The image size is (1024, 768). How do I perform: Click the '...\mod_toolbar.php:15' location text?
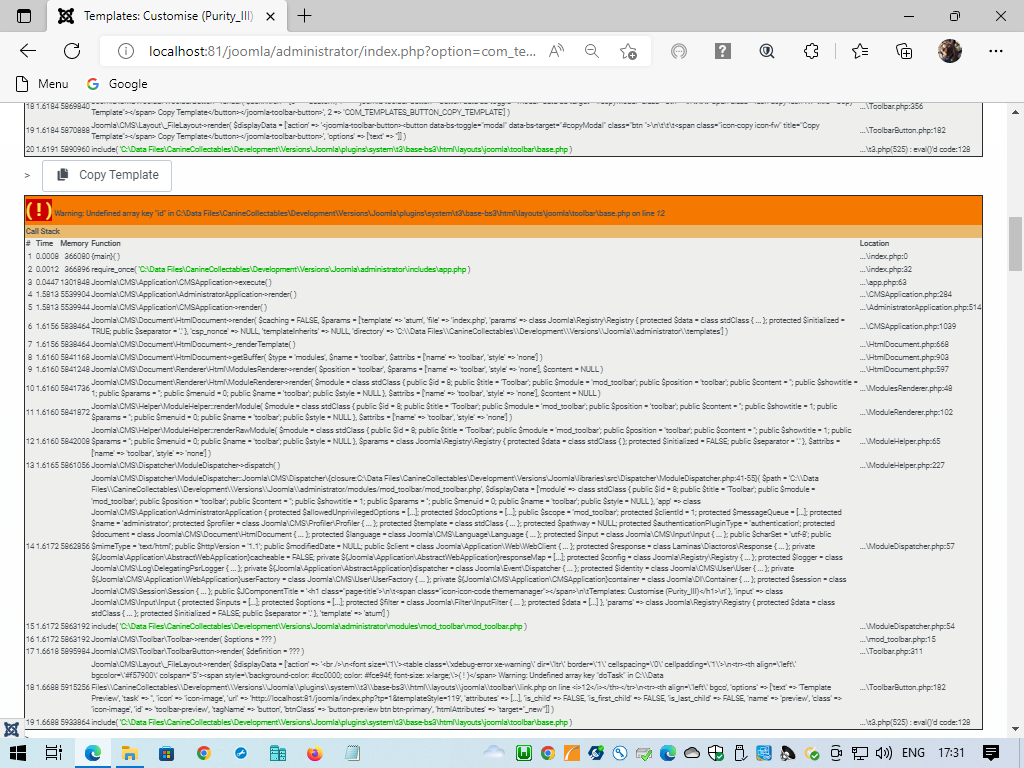(897, 639)
